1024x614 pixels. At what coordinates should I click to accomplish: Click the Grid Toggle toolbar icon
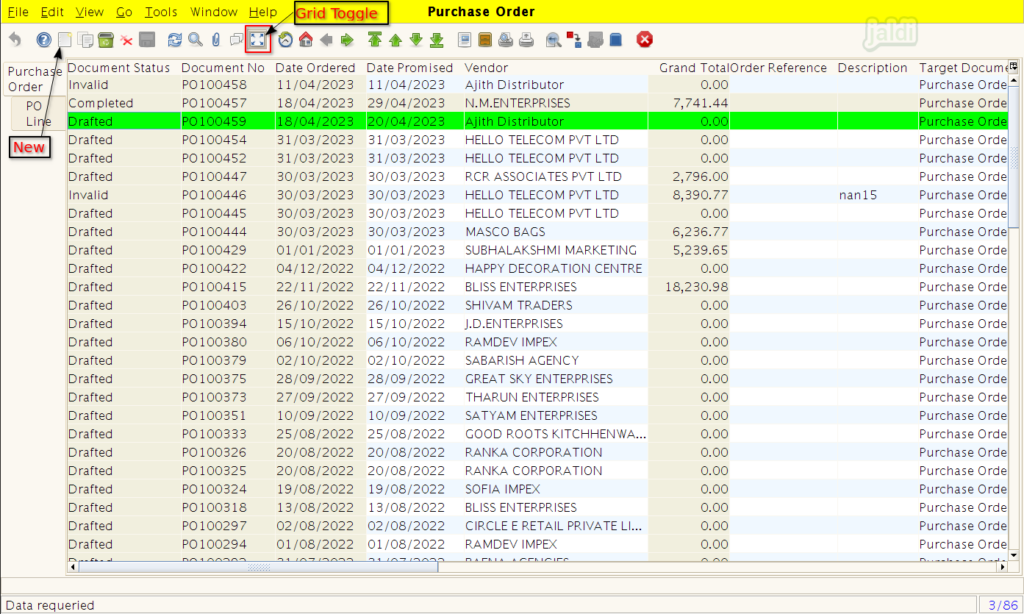tap(258, 40)
